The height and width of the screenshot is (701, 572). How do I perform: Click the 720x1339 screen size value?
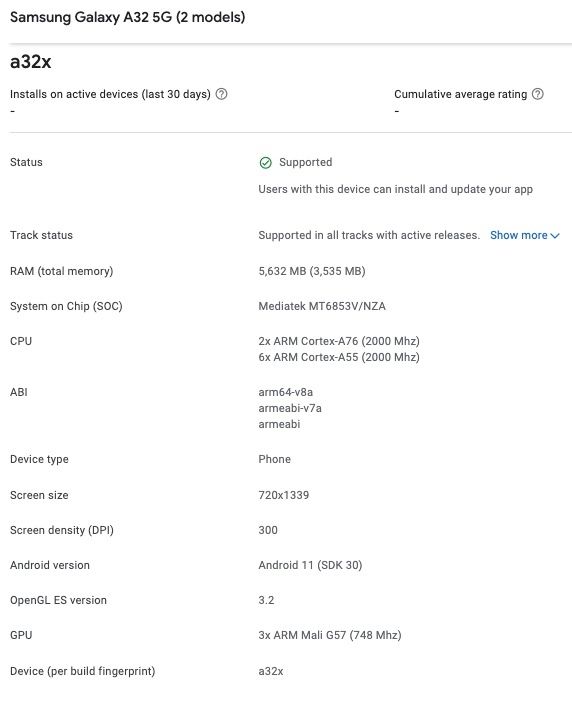point(284,495)
